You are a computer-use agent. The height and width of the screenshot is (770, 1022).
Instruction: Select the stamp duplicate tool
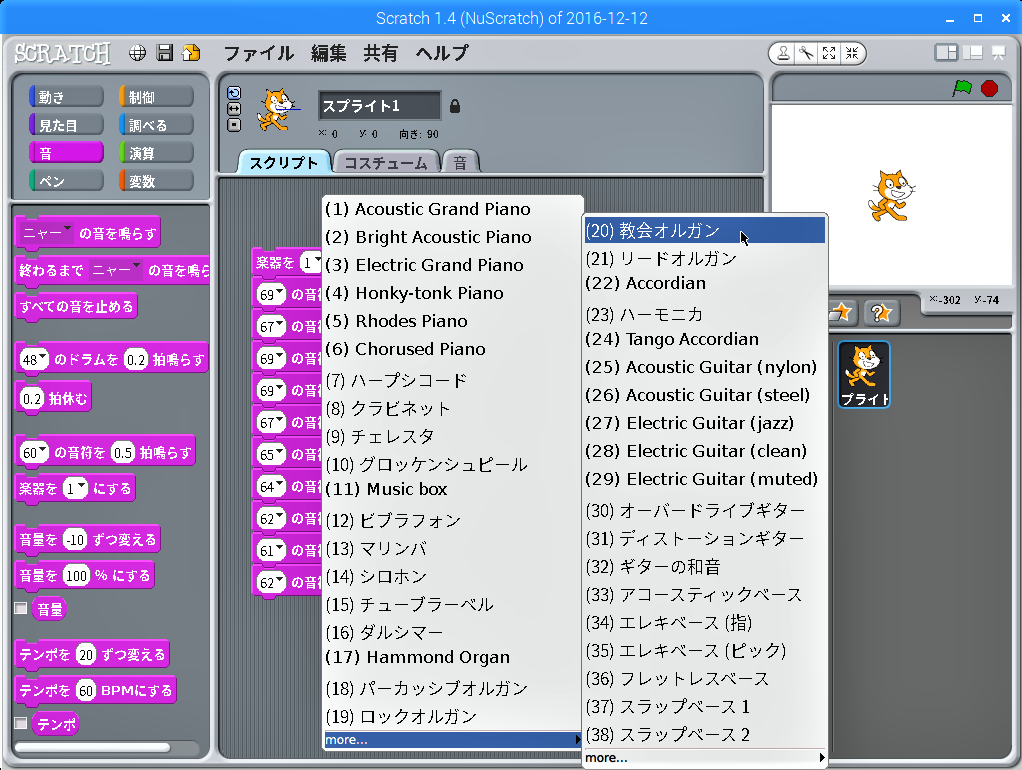coord(783,53)
